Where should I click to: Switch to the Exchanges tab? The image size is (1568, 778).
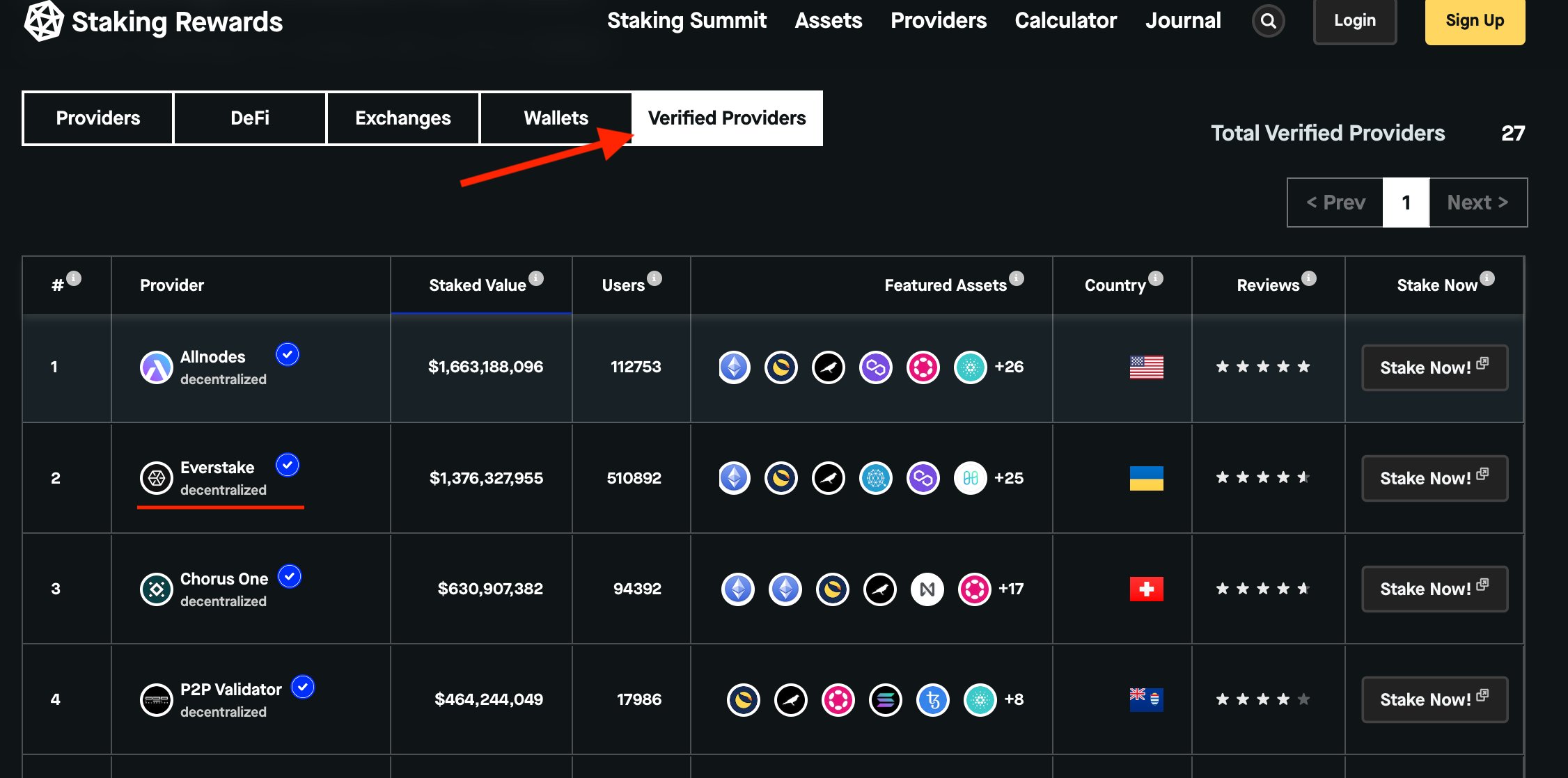402,118
